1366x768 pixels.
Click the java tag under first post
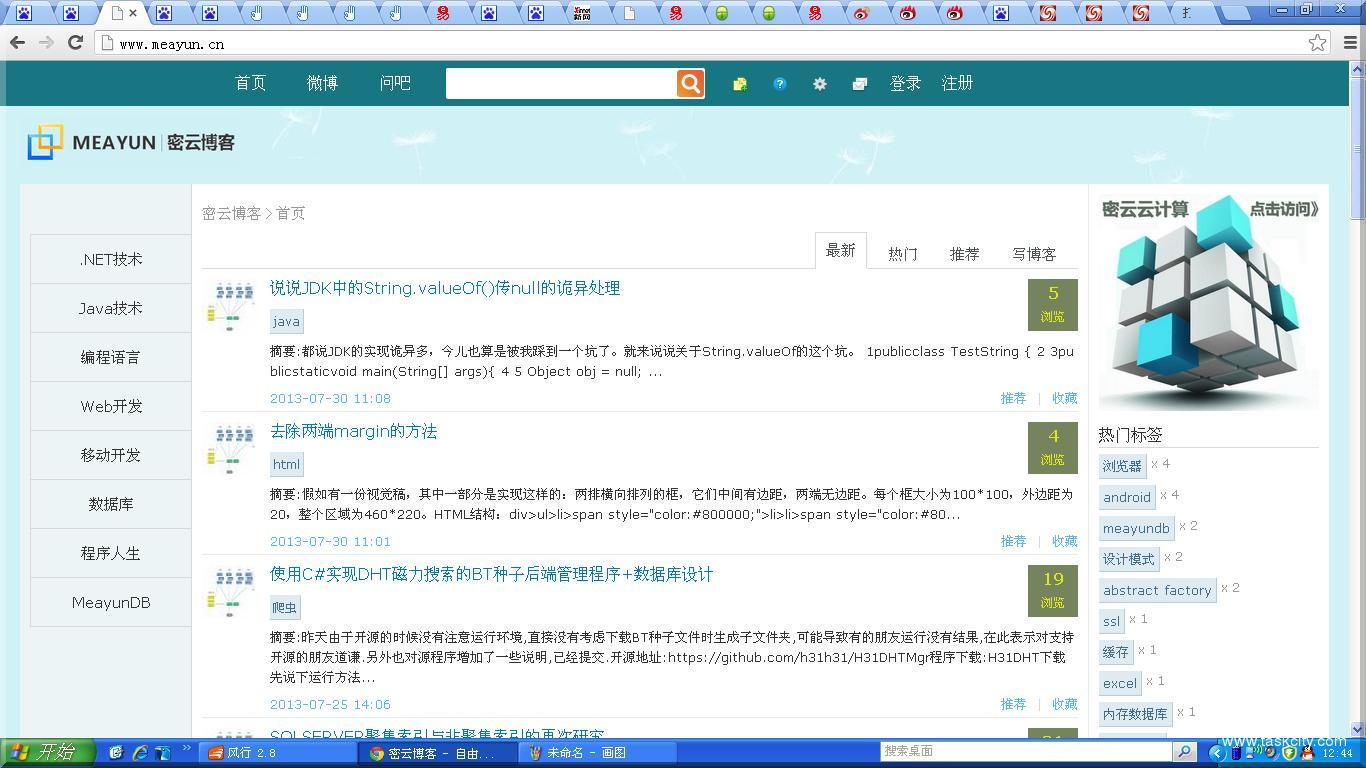pos(286,321)
